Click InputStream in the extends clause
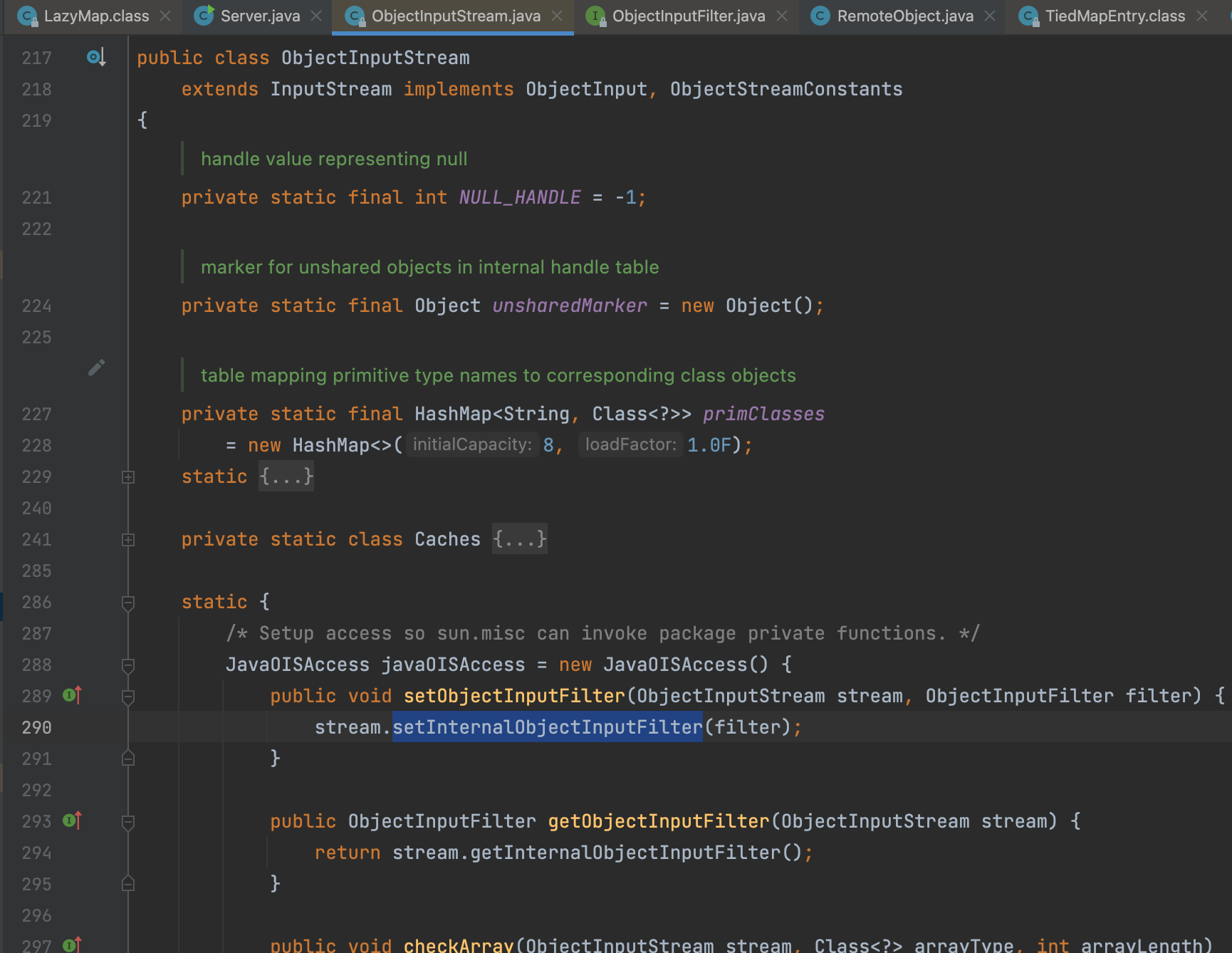 pos(331,88)
